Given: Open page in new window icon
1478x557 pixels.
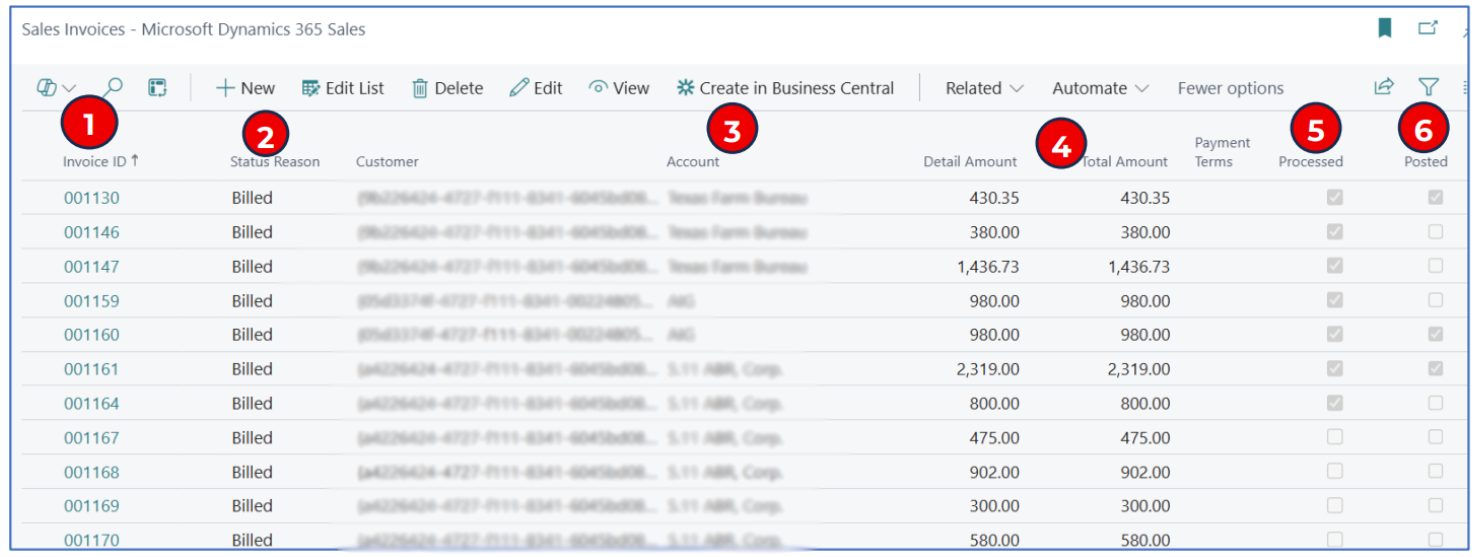Looking at the screenshot, I should pyautogui.click(x=1428, y=28).
